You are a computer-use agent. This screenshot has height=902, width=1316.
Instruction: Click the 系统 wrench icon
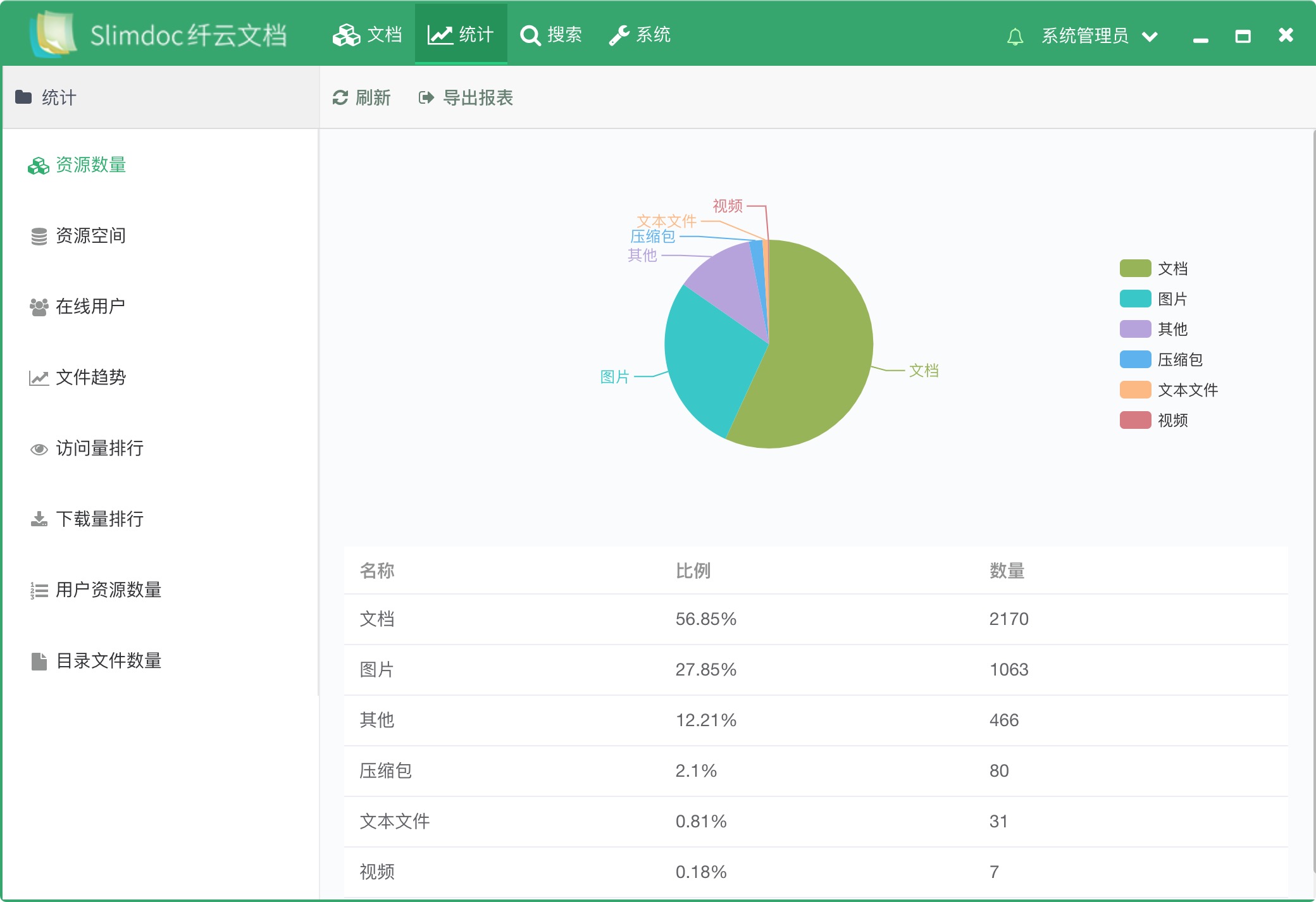tap(619, 35)
